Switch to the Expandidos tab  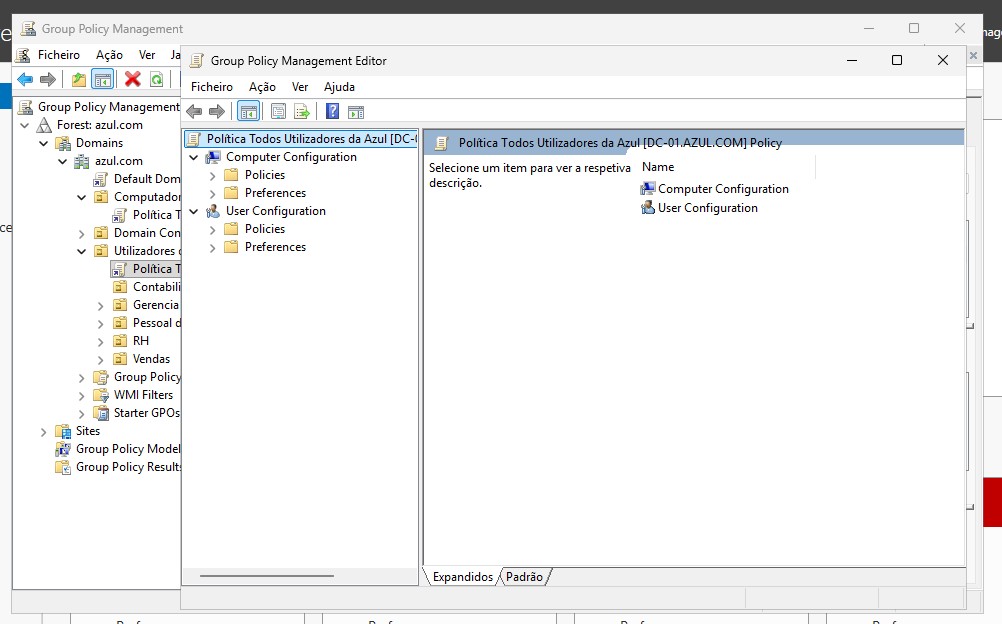[x=462, y=577]
